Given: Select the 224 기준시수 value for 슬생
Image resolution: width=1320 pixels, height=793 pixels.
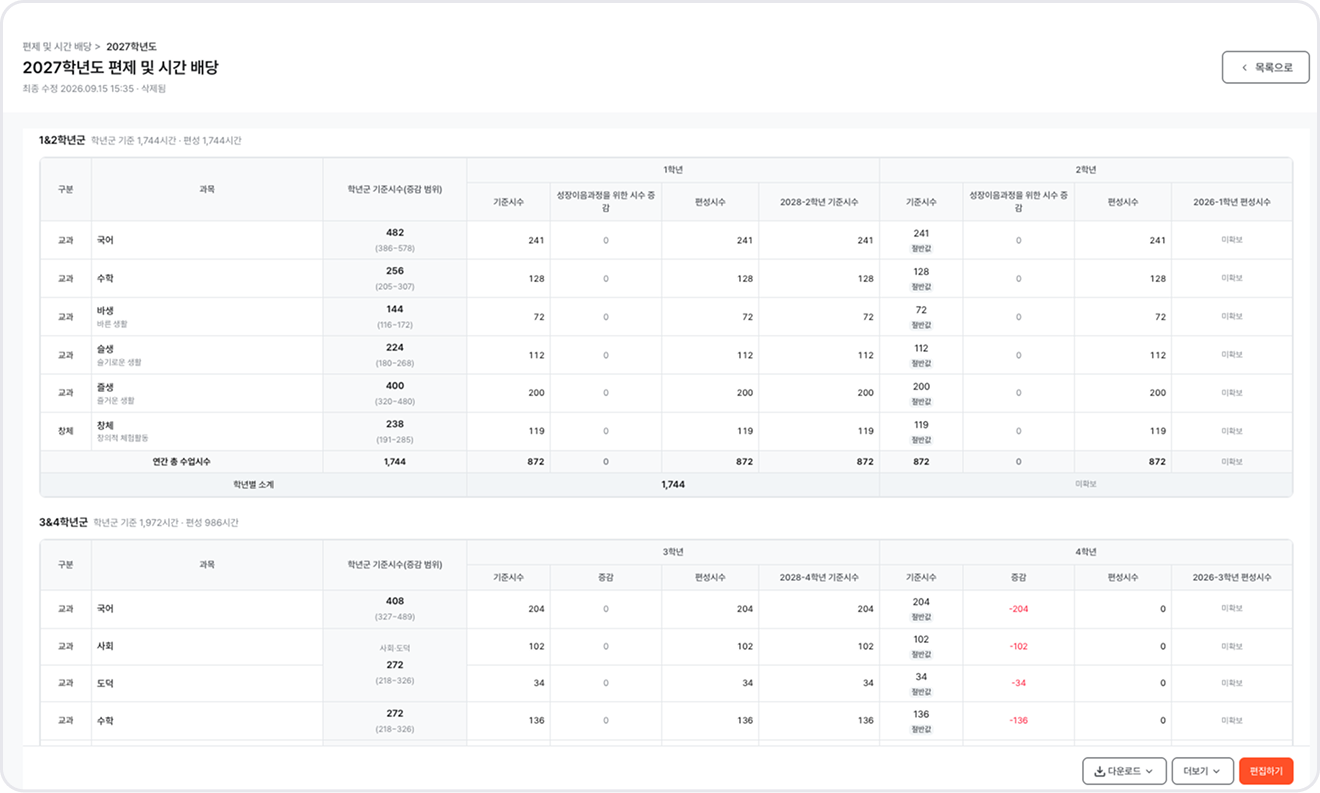Looking at the screenshot, I should pyautogui.click(x=395, y=347).
